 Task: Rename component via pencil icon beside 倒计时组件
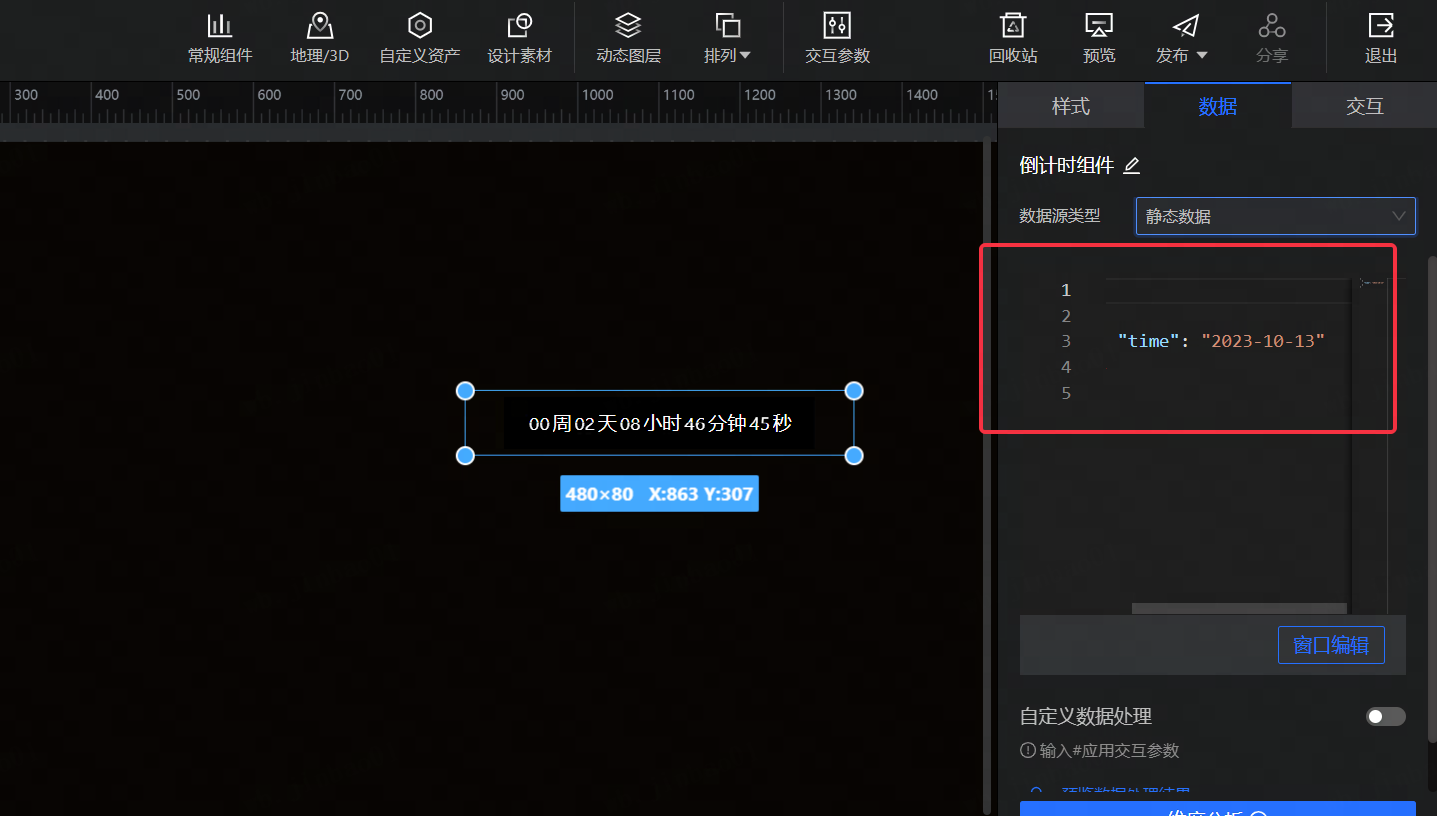click(x=1131, y=165)
